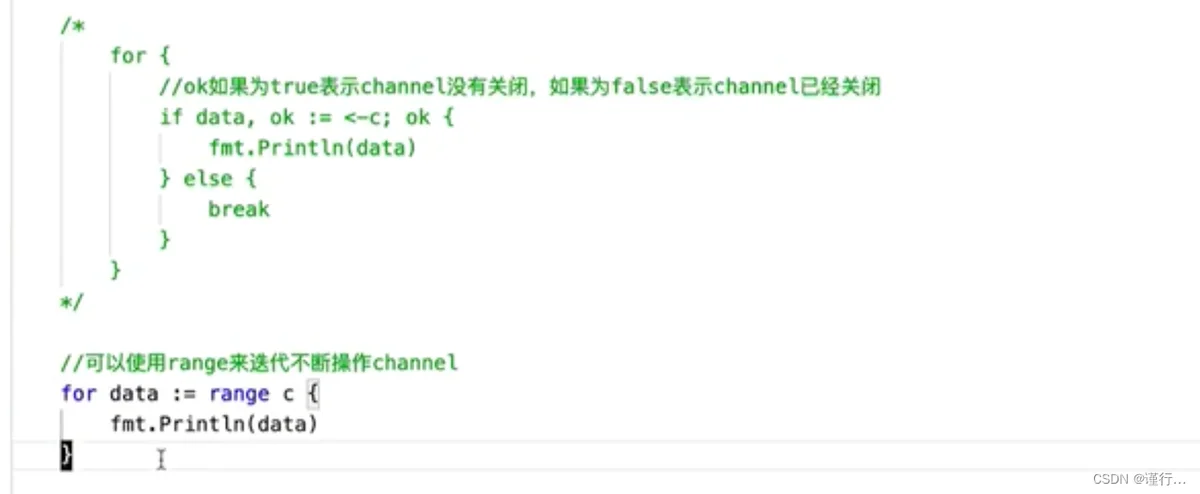Click the 'break' keyword
1200x494 pixels.
[x=239, y=209]
